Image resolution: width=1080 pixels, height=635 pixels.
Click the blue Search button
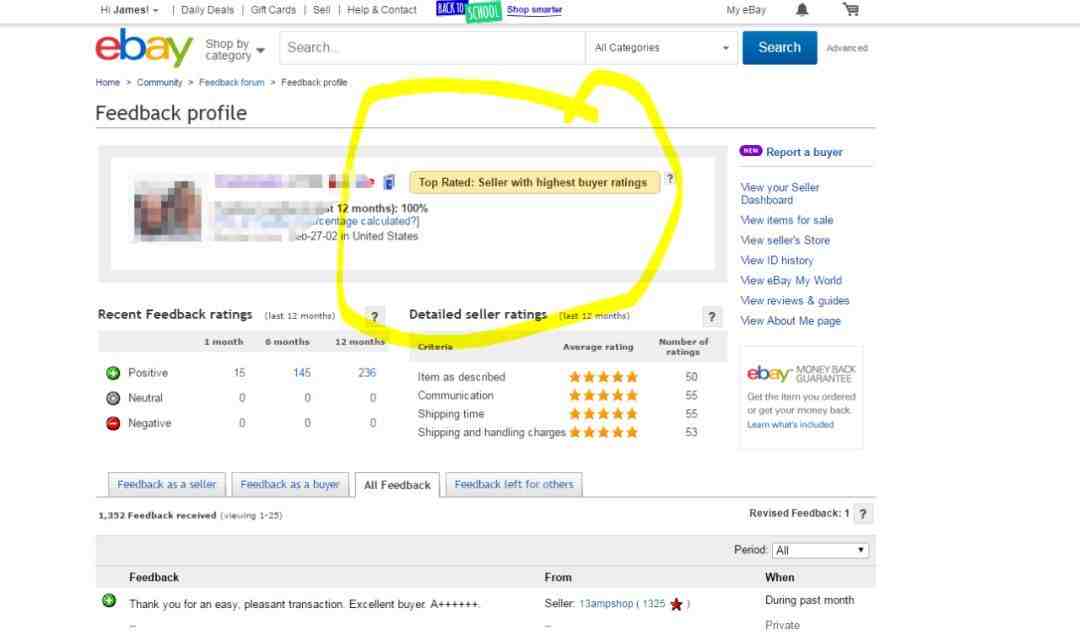[x=780, y=48]
